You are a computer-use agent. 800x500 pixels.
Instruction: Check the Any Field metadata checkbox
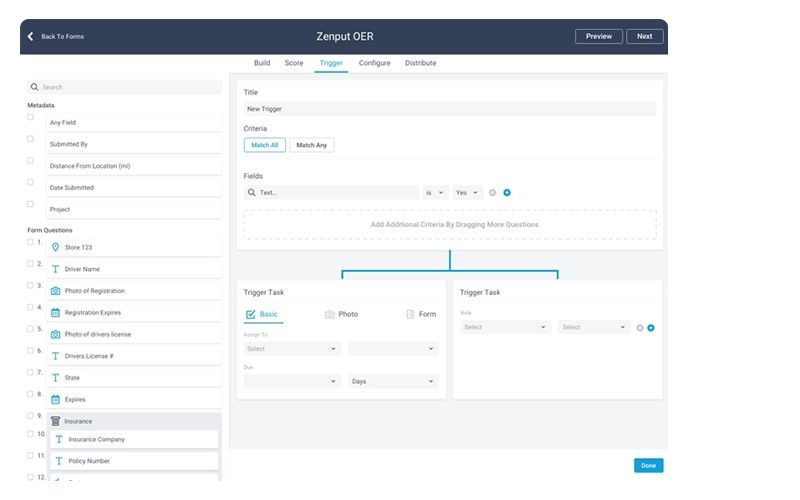tap(30, 117)
